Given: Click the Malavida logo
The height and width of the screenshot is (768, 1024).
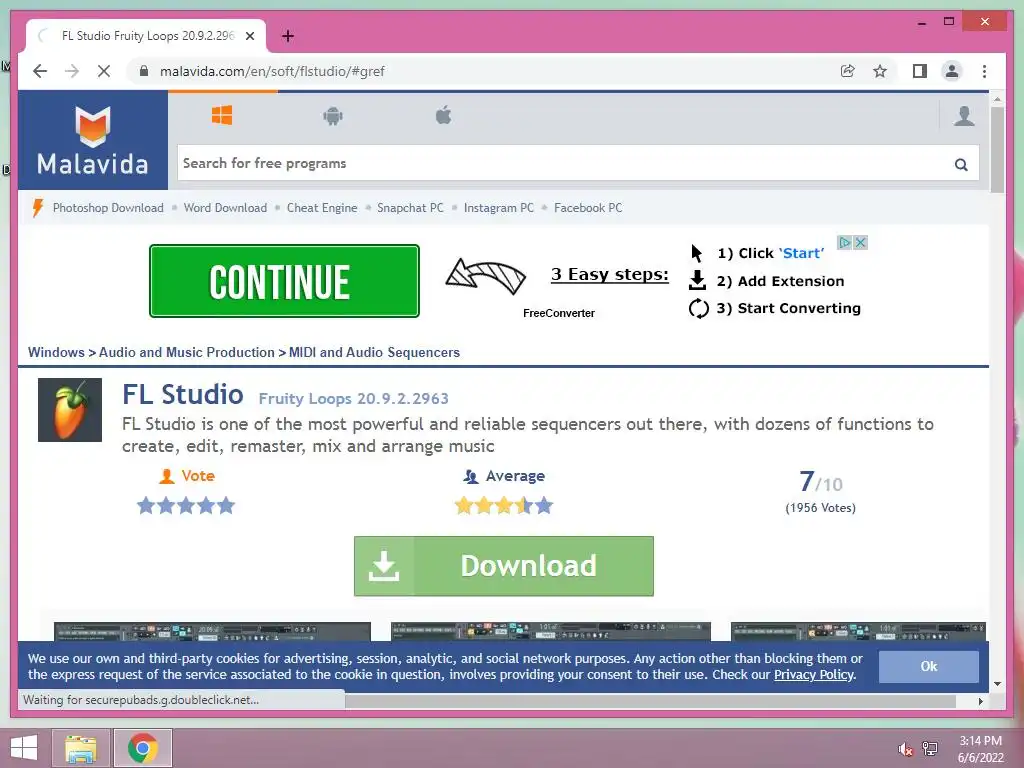Looking at the screenshot, I should [93, 140].
